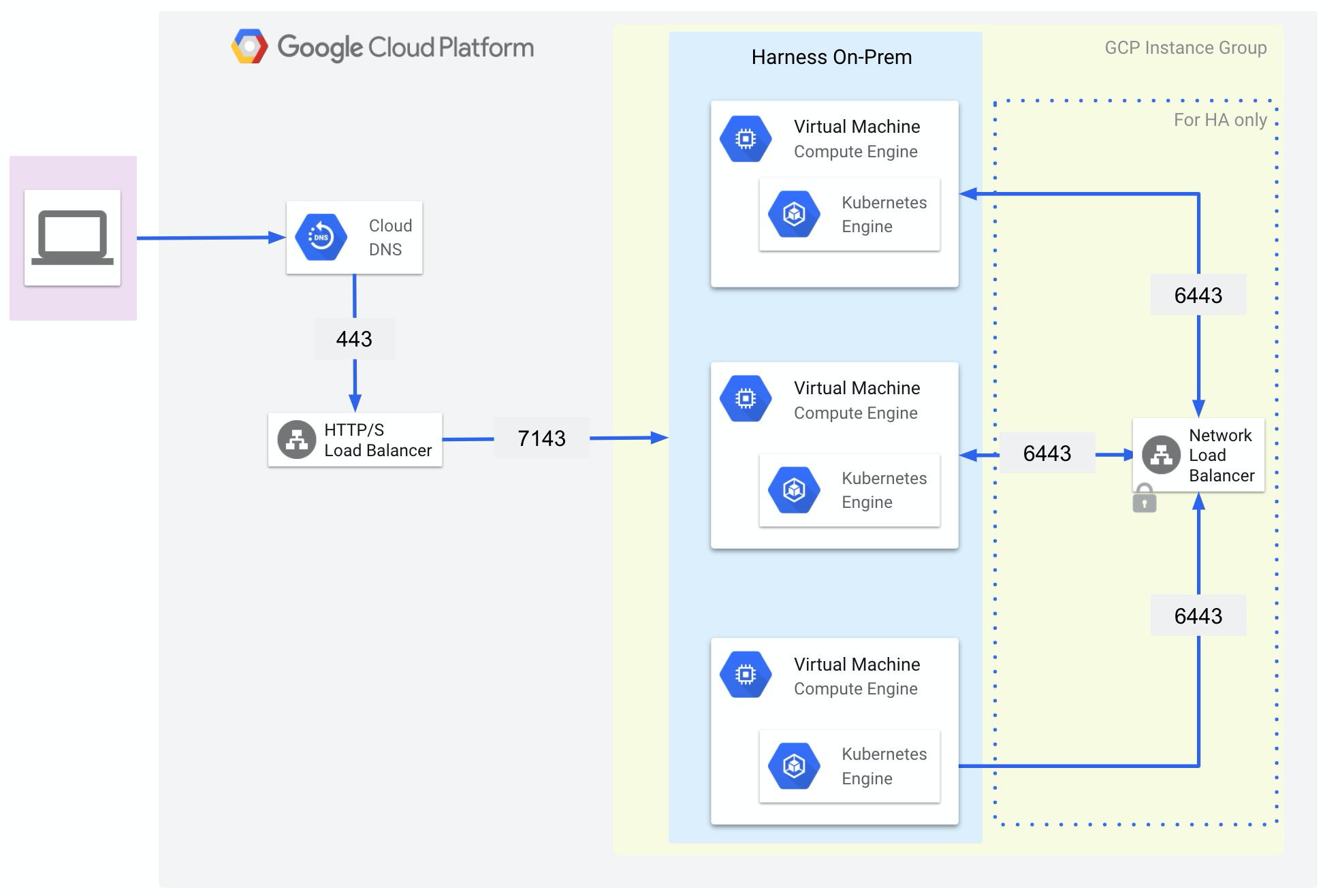Click the top Compute Engine subtitle
The image size is (1325, 896).
tap(856, 152)
